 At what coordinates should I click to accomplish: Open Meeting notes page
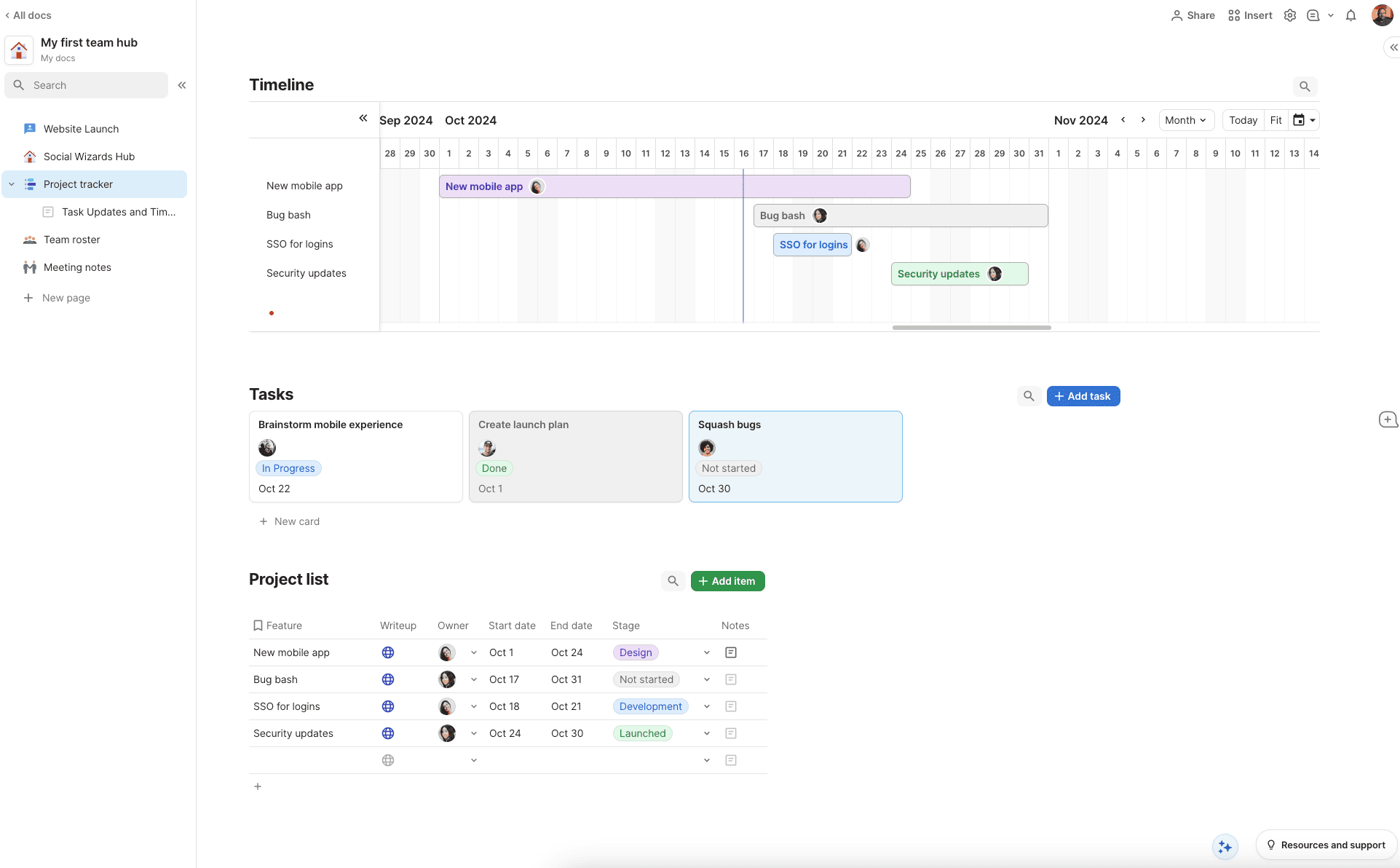(95, 267)
